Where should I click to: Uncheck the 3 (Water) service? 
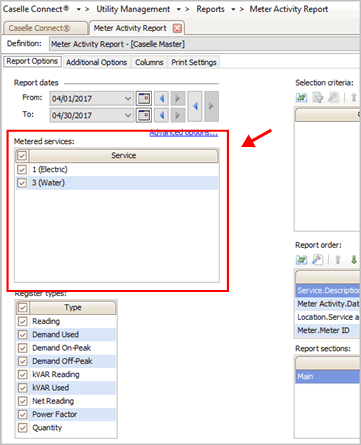click(22, 183)
